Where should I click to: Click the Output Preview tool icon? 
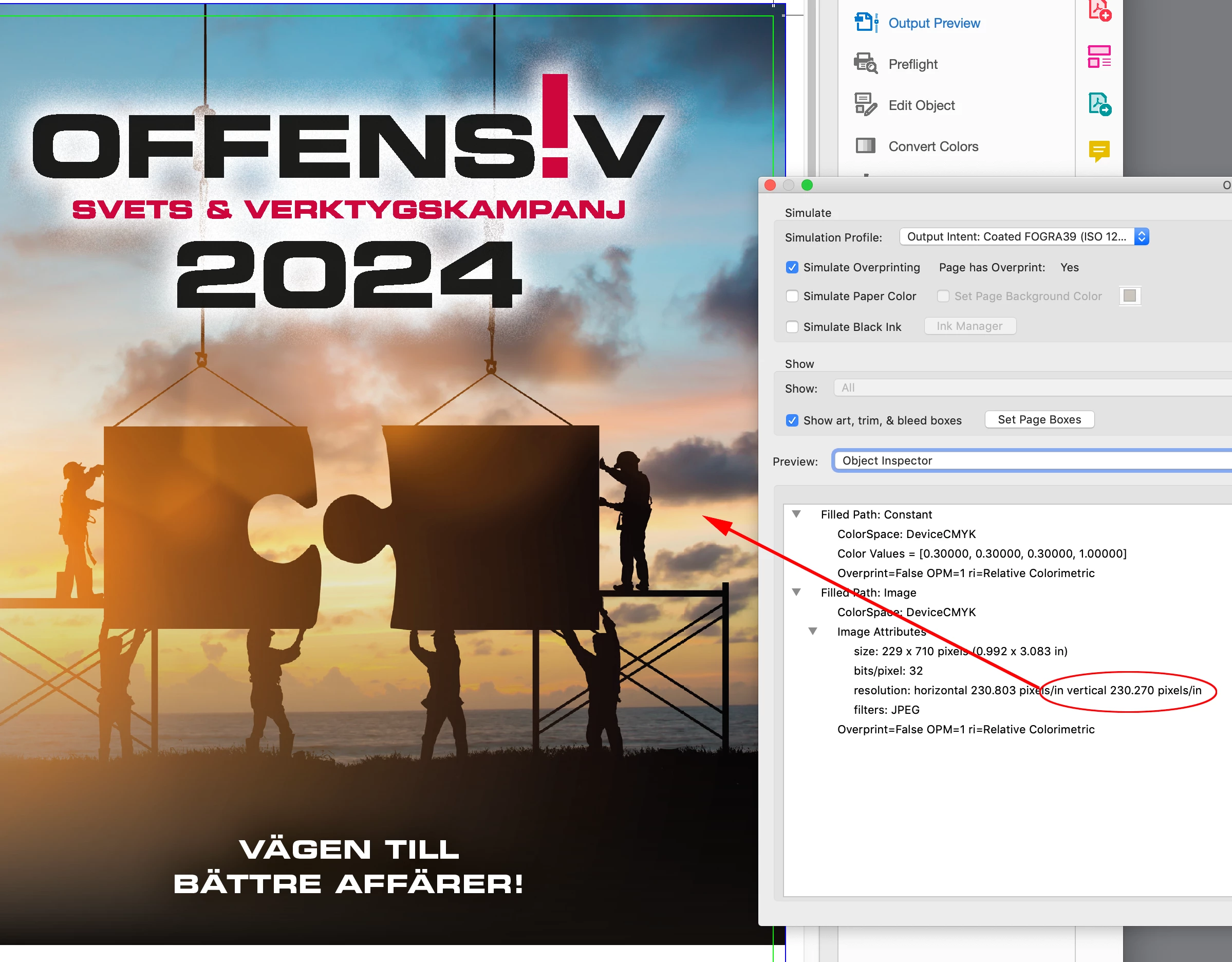(x=865, y=23)
